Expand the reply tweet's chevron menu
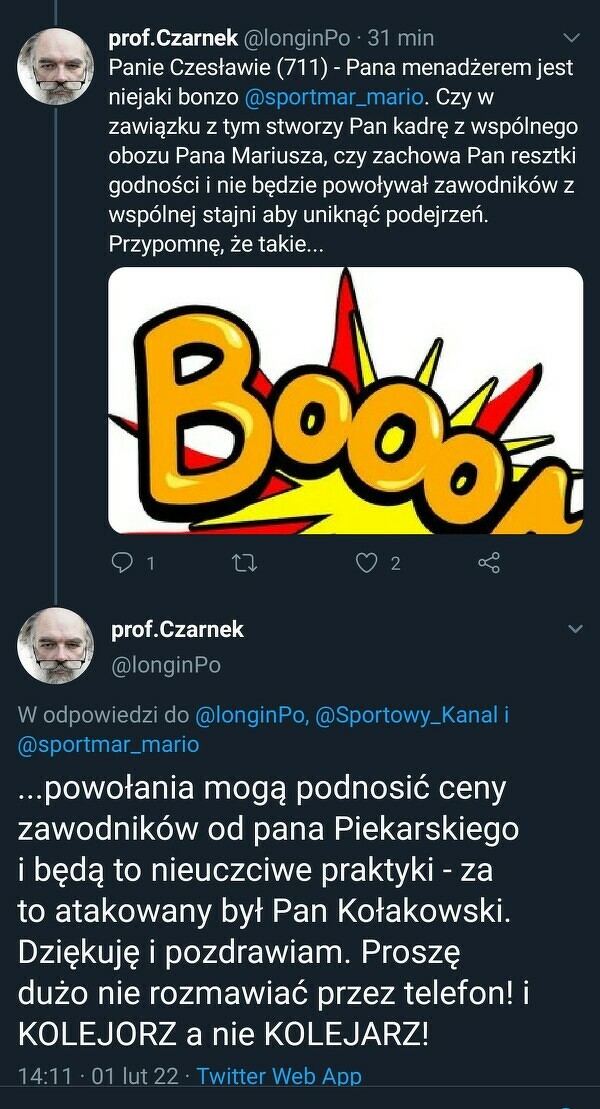This screenshot has width=600, height=1109. 575,629
